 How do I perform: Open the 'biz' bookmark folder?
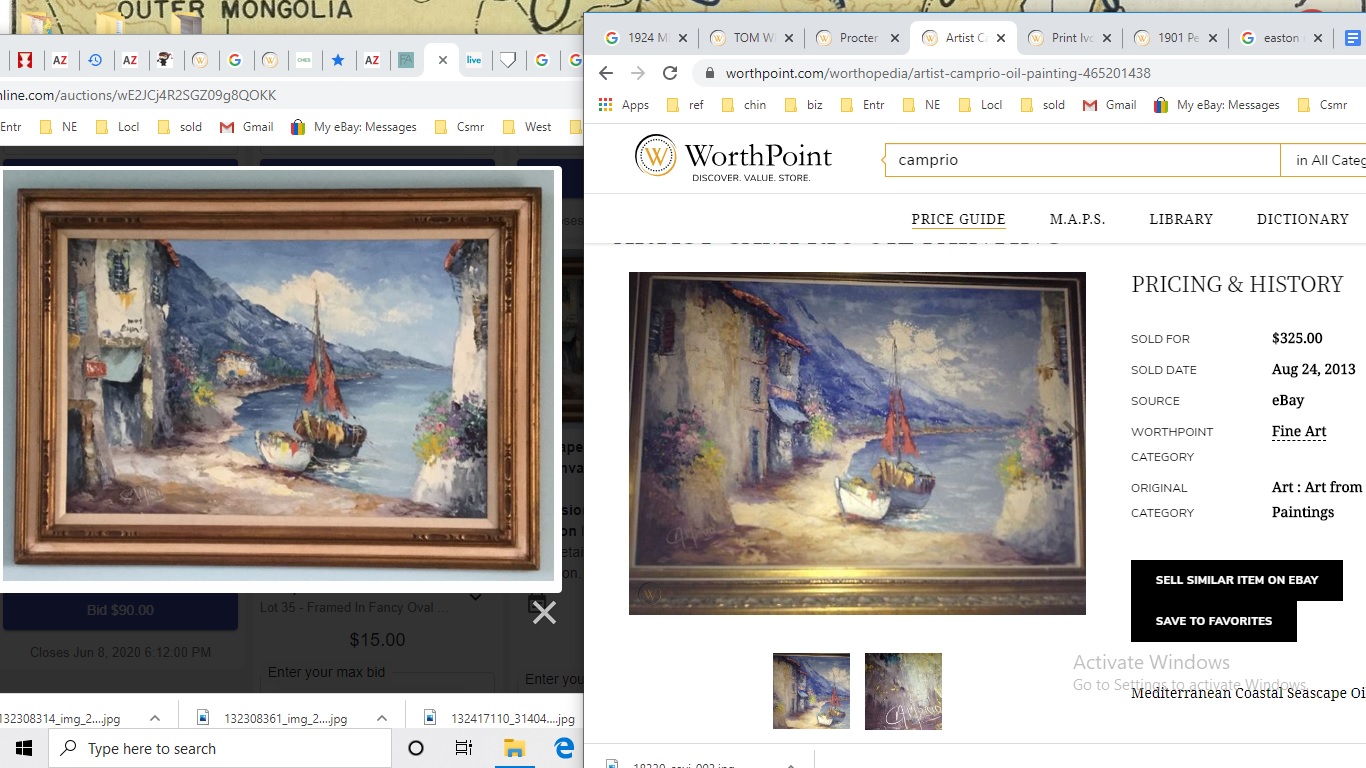tap(804, 105)
